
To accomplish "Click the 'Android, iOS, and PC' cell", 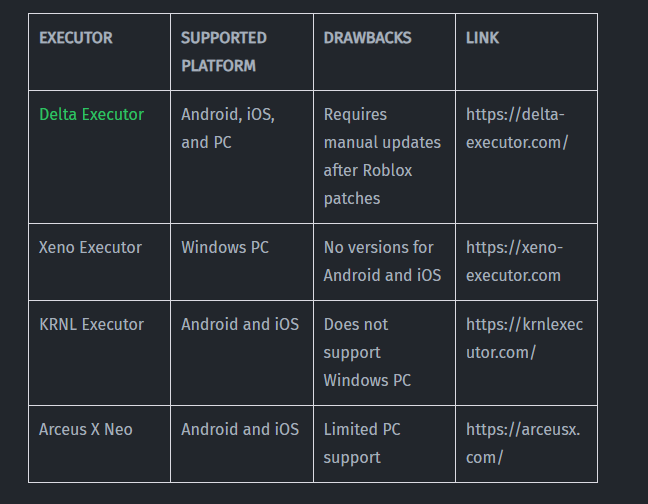I will (x=228, y=128).
